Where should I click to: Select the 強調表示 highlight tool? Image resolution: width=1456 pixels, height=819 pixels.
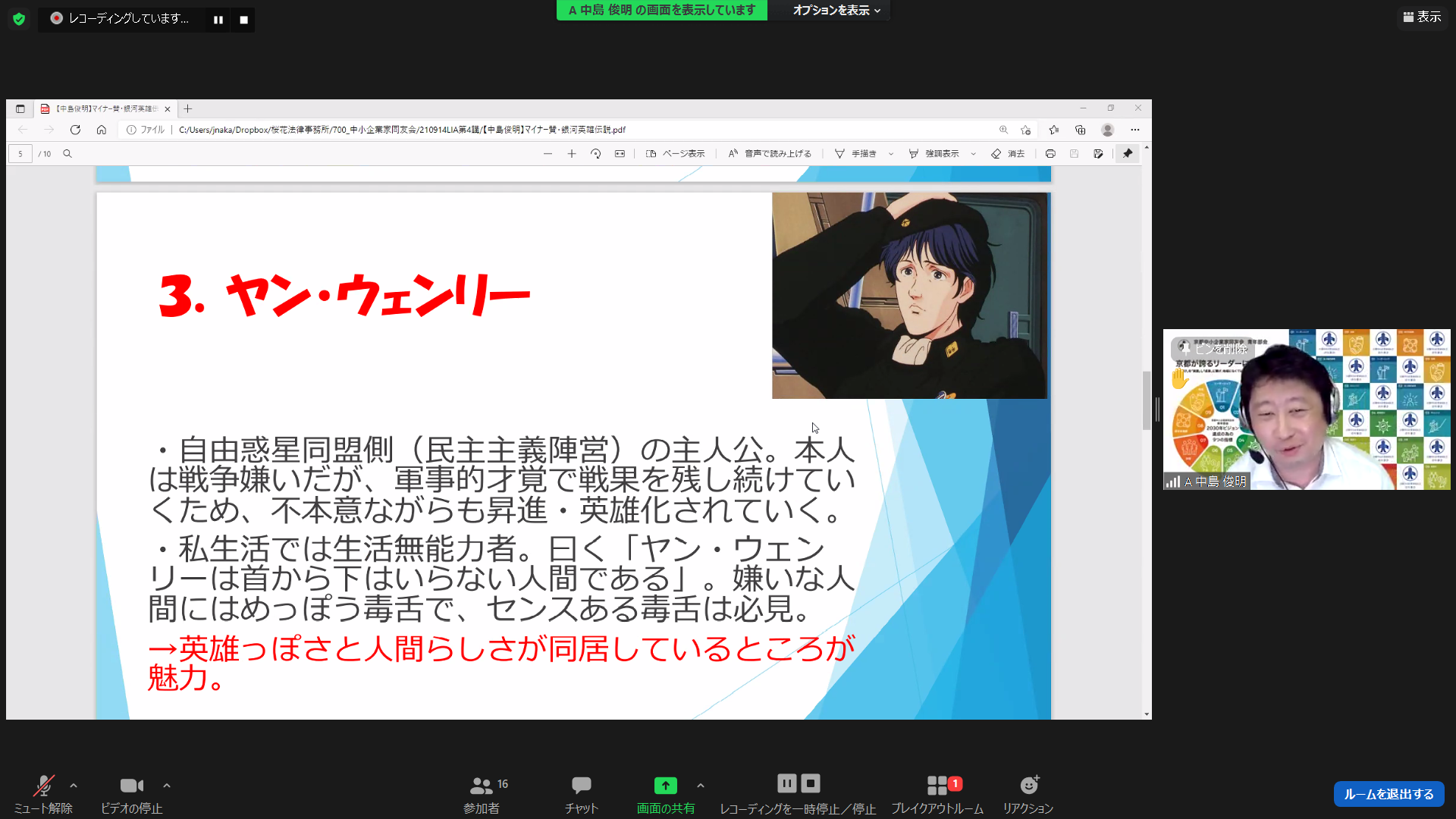click(934, 154)
